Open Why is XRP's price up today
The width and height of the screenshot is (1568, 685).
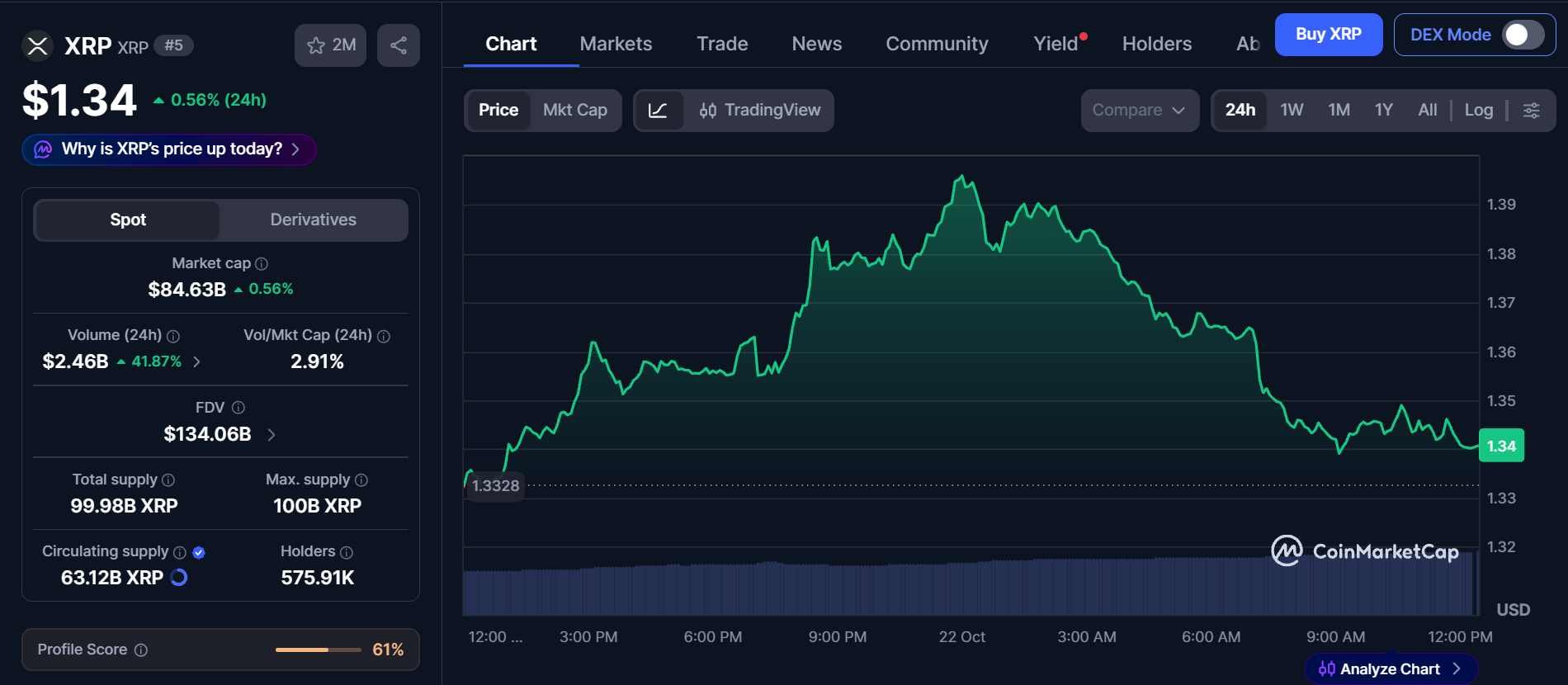coord(169,149)
